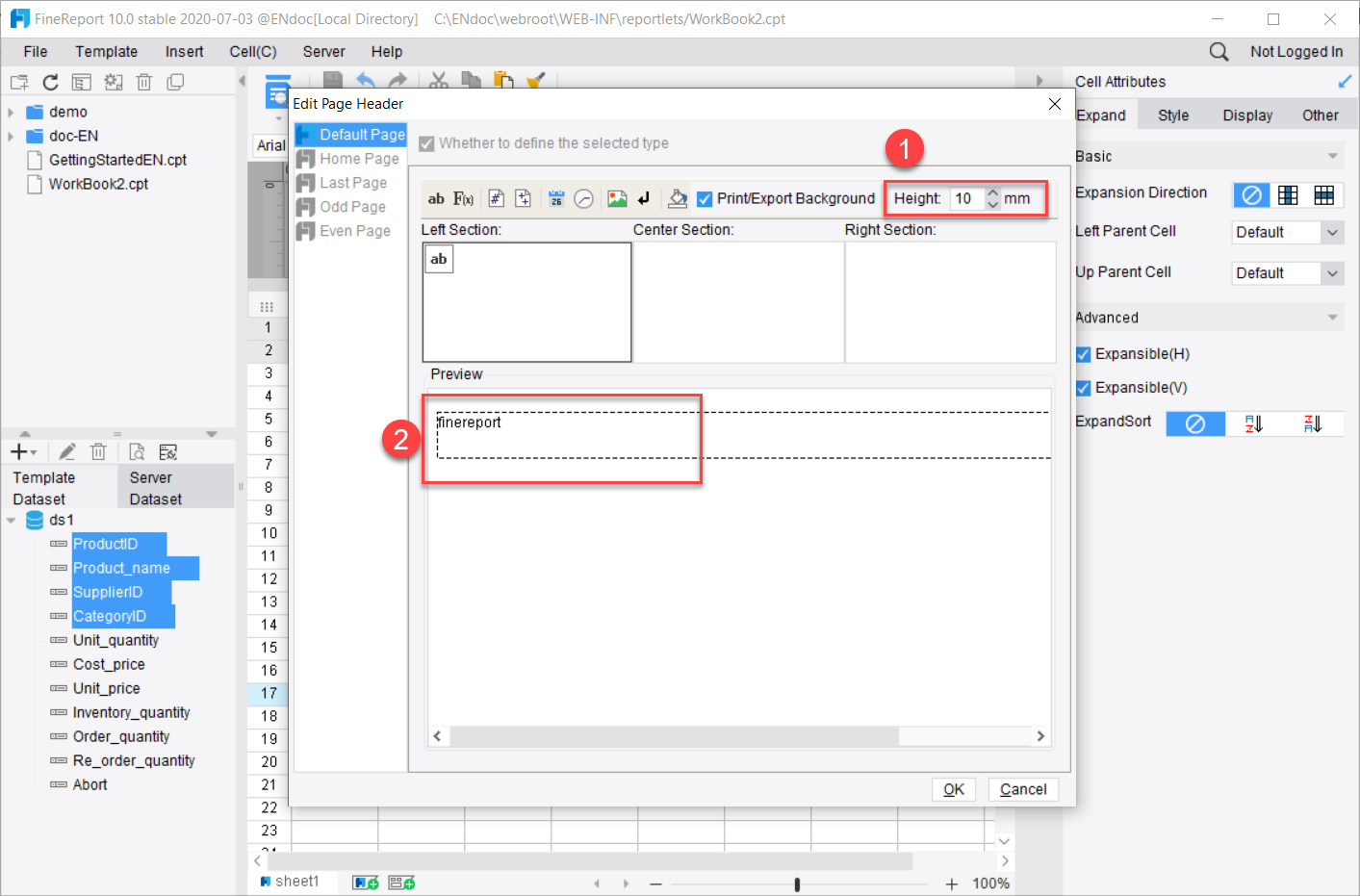
Task: Click the clock icon to insert time
Action: pyautogui.click(x=584, y=198)
